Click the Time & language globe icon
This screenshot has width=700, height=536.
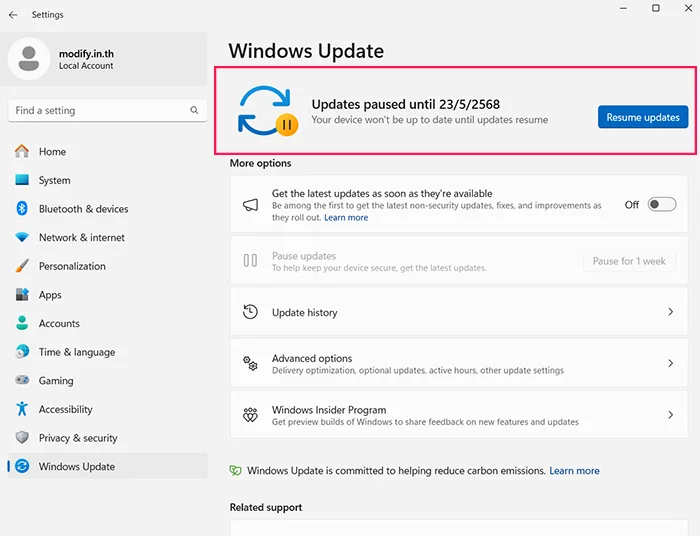pos(22,352)
